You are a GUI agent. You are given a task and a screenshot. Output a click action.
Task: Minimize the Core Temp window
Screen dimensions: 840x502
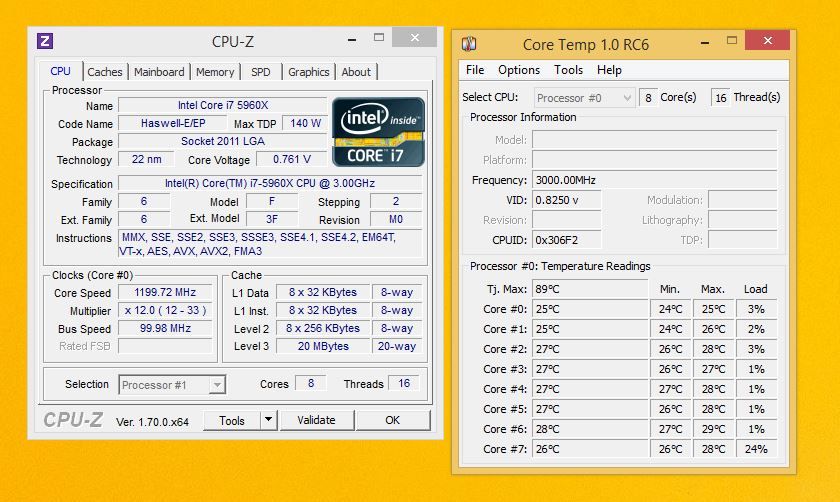point(705,42)
